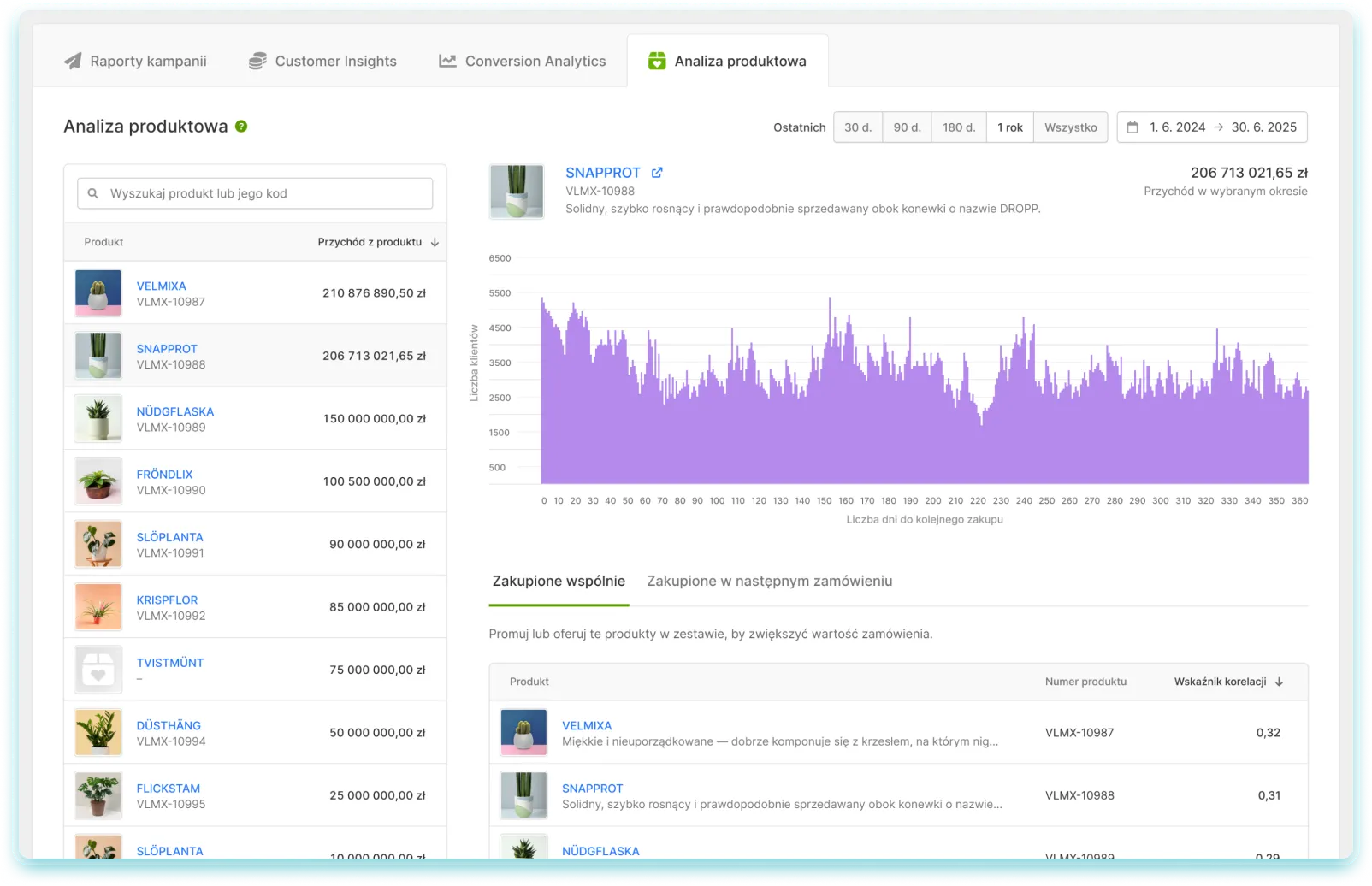Click the green basket icon on Analiza produktowa tab

coord(655,61)
